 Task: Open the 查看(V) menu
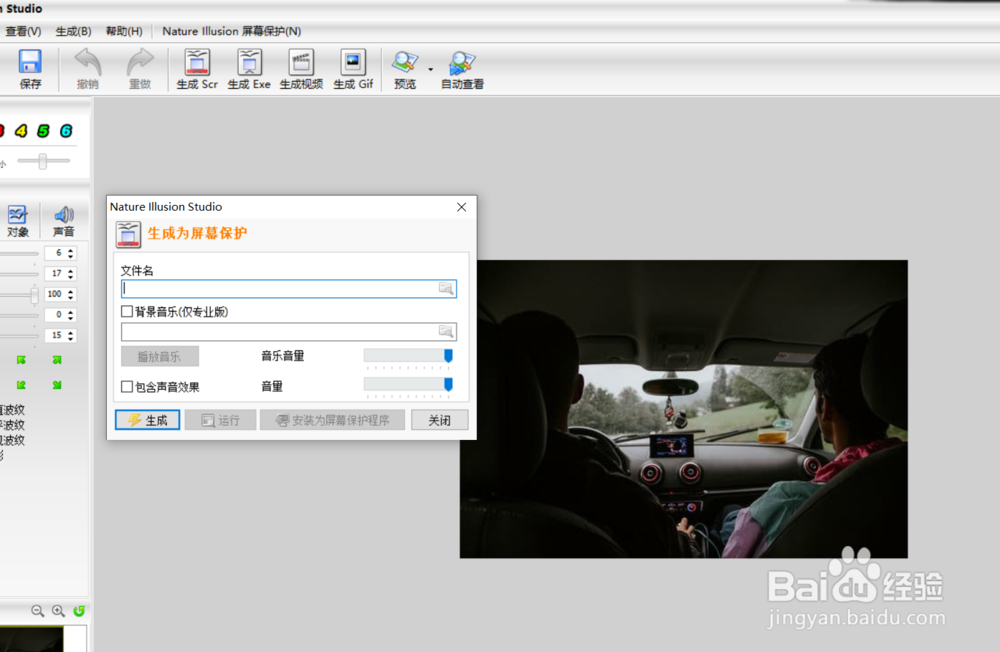pos(23,31)
